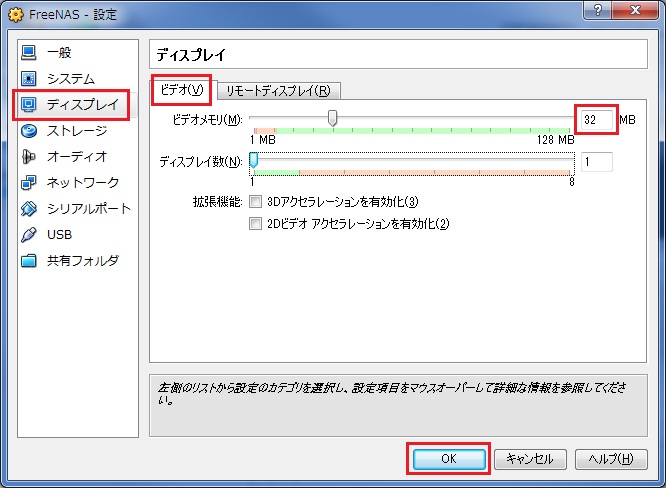Image resolution: width=666 pixels, height=488 pixels.
Task: Switch to ビデオ(V) tab
Action: pyautogui.click(x=182, y=90)
